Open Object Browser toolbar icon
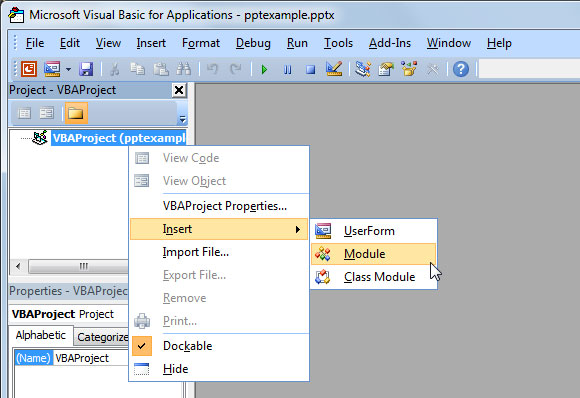 [x=409, y=69]
